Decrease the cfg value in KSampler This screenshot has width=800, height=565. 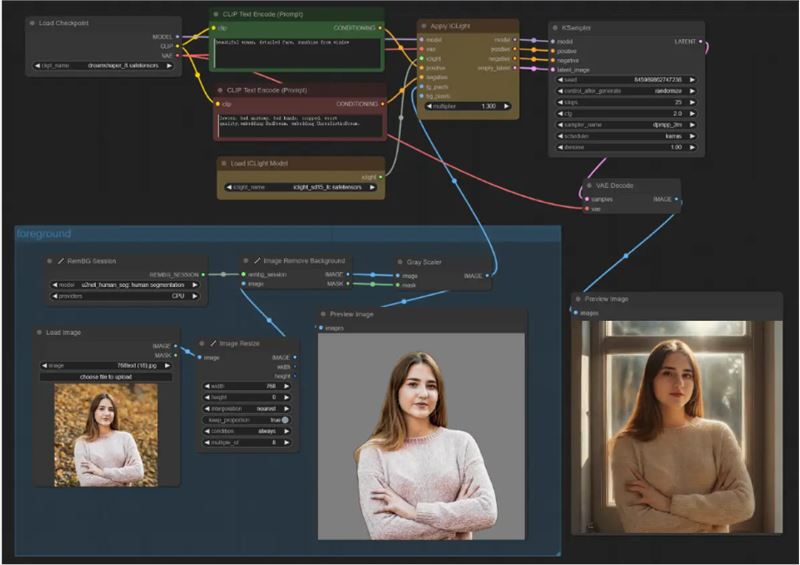560,113
